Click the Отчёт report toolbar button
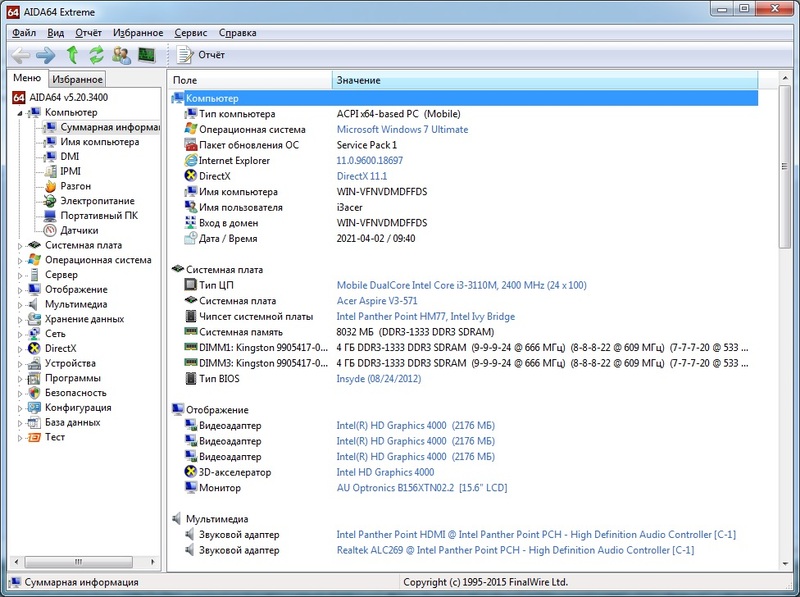Image resolution: width=800 pixels, height=597 pixels. [x=201, y=55]
